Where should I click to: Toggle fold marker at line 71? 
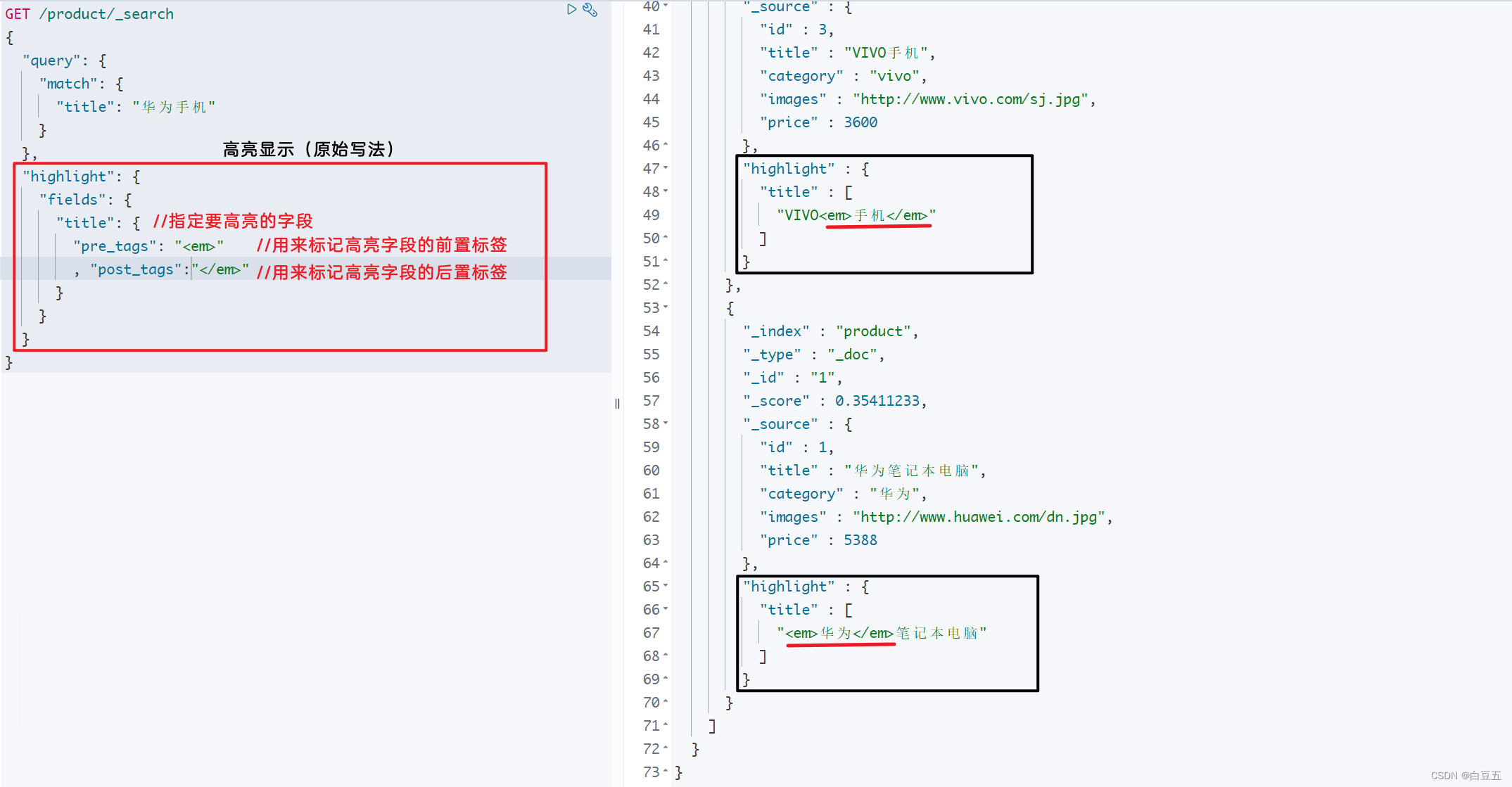pyautogui.click(x=666, y=725)
